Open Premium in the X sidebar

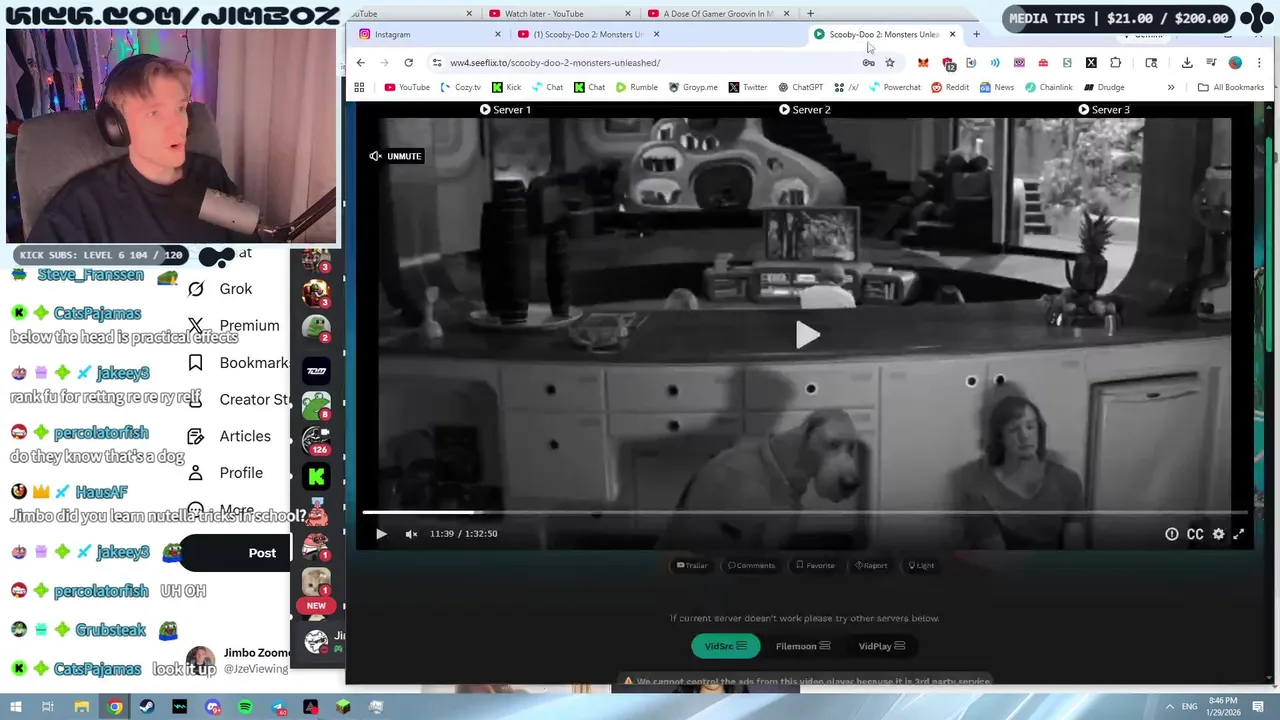(233, 326)
